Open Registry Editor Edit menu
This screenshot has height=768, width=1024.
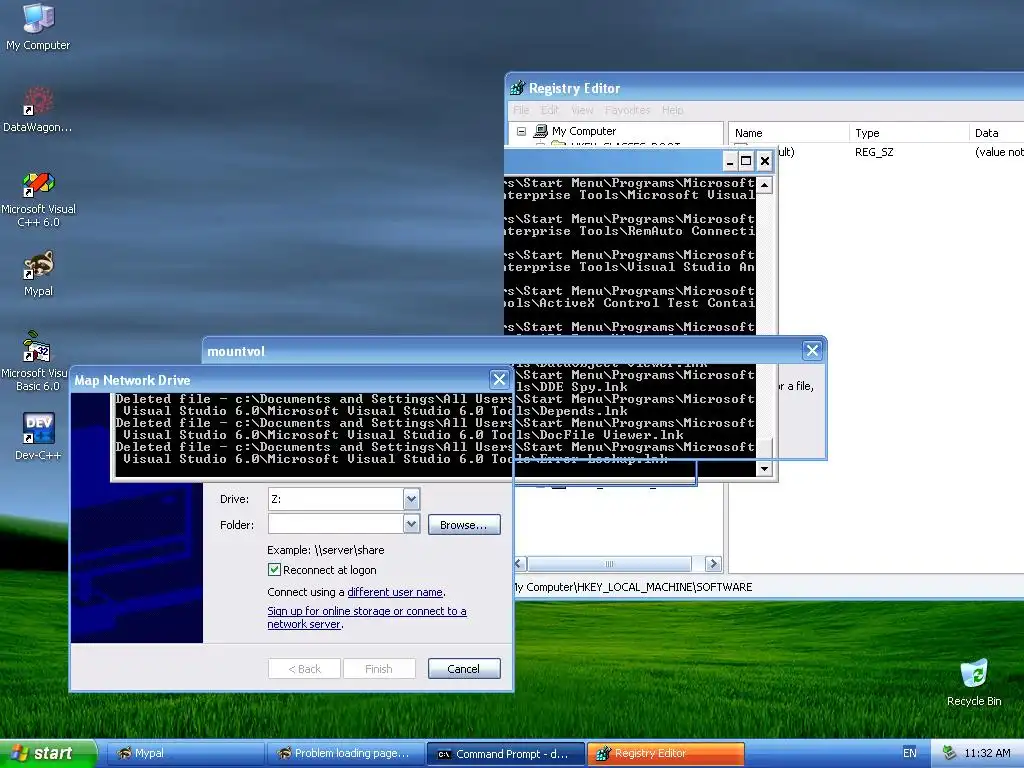[x=549, y=110]
